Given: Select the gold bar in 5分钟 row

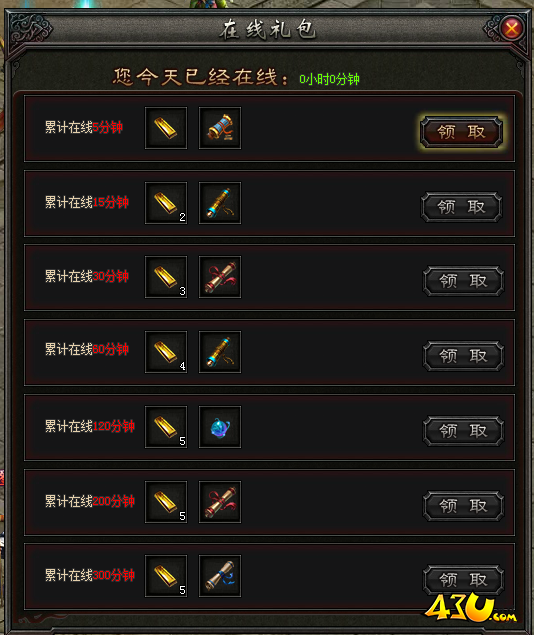Looking at the screenshot, I should 166,128.
